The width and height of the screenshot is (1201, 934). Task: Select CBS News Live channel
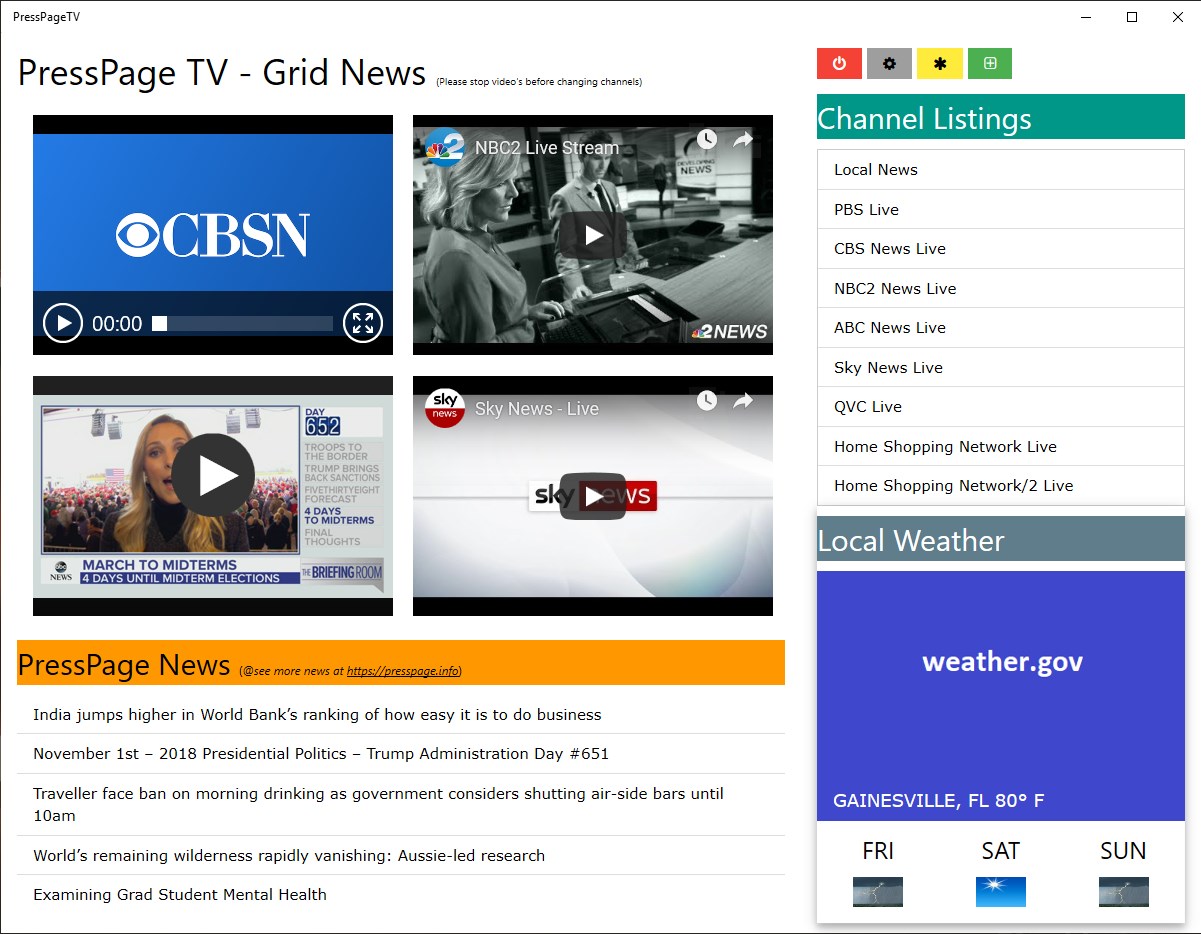[x=1001, y=249]
